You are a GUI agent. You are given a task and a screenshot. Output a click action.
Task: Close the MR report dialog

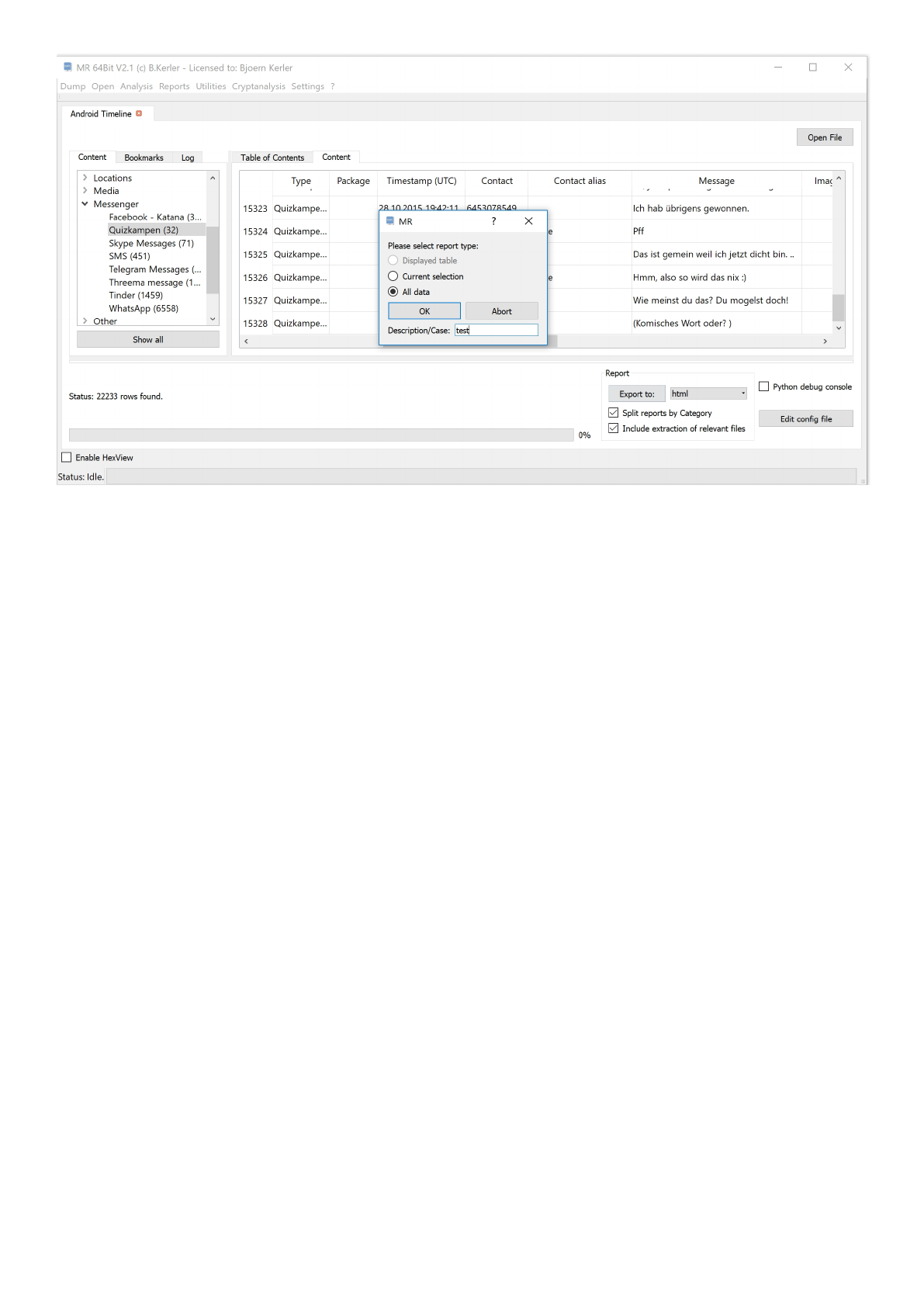pyautogui.click(x=528, y=221)
